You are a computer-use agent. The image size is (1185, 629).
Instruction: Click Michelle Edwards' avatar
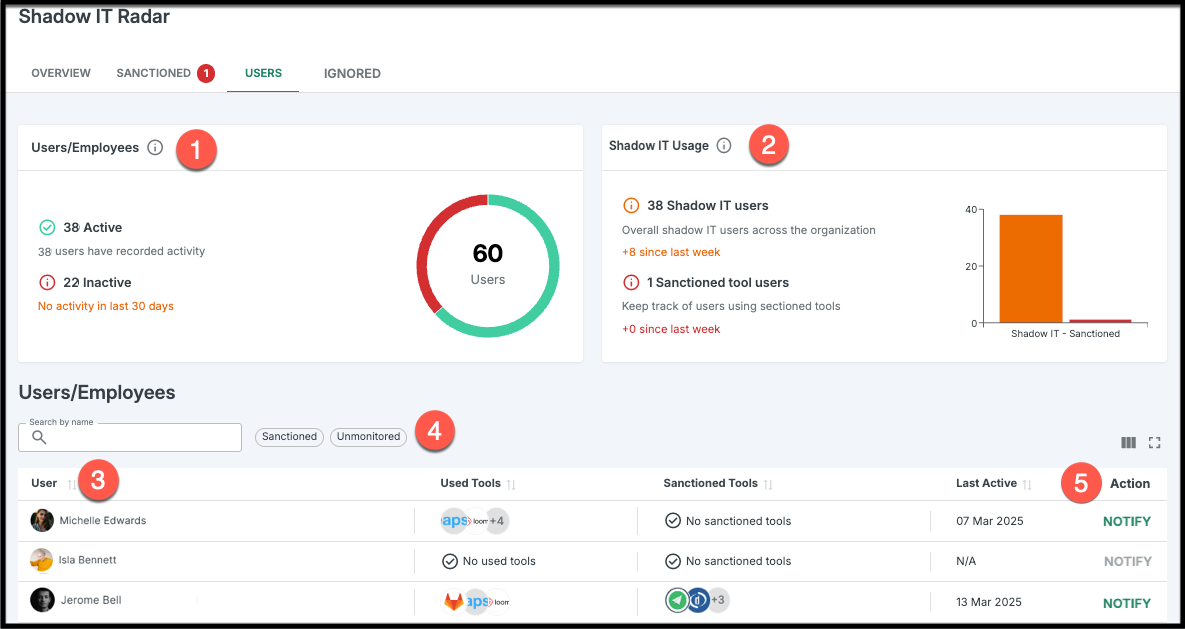pyautogui.click(x=42, y=520)
